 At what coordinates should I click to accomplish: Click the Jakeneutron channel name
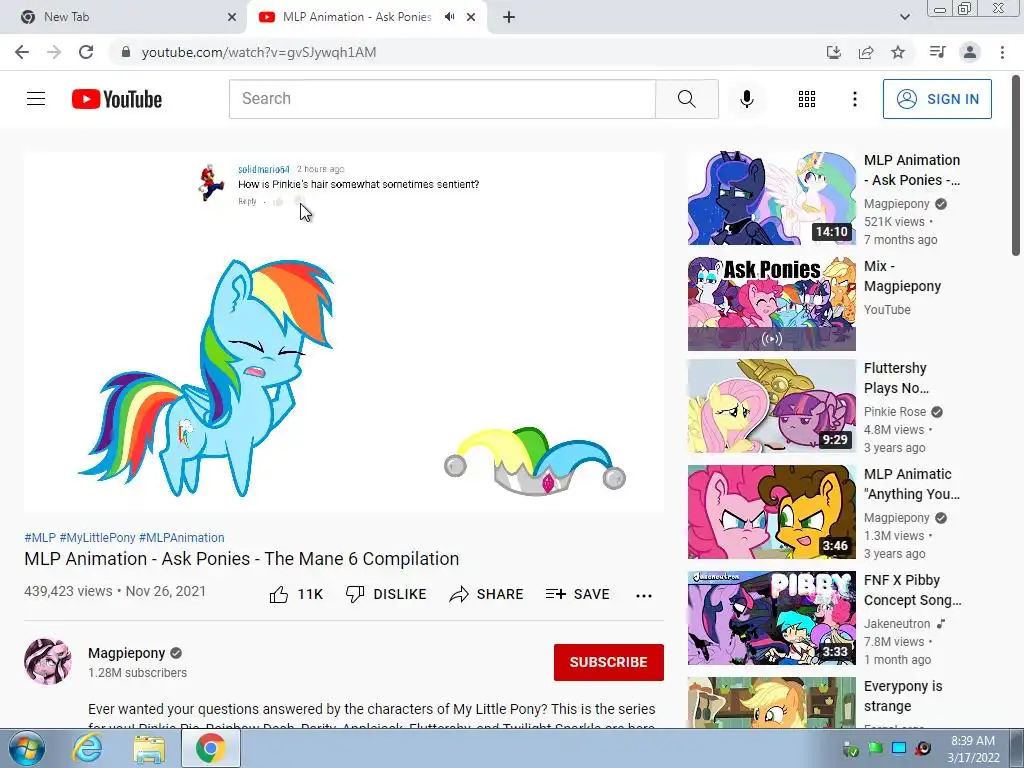pyautogui.click(x=897, y=624)
